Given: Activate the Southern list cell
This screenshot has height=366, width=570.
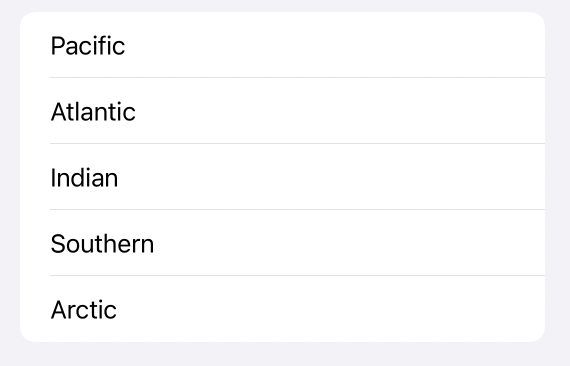Looking at the screenshot, I should pos(282,242).
